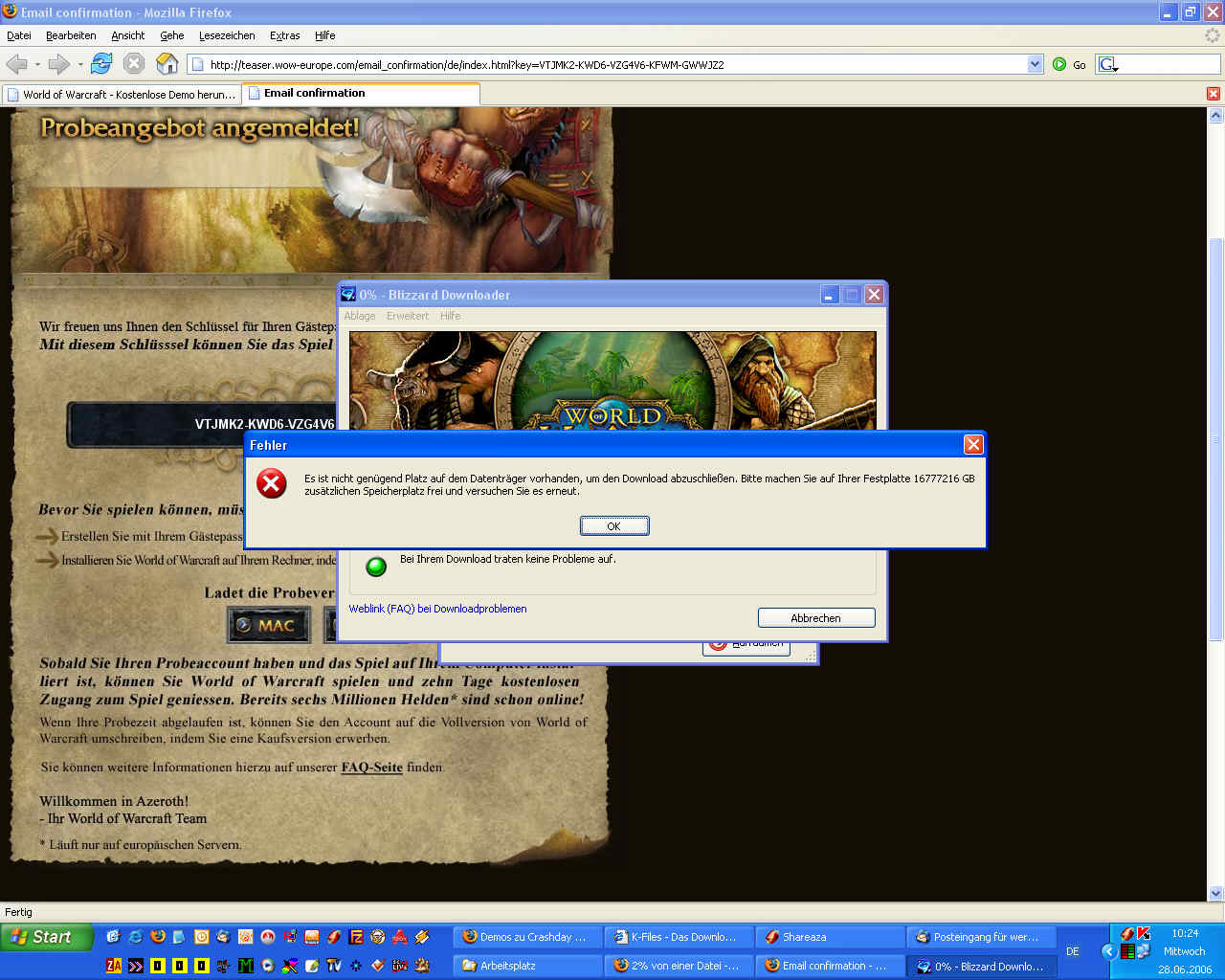This screenshot has width=1225, height=980.
Task: Click the MAC download button on the page
Action: [x=269, y=625]
